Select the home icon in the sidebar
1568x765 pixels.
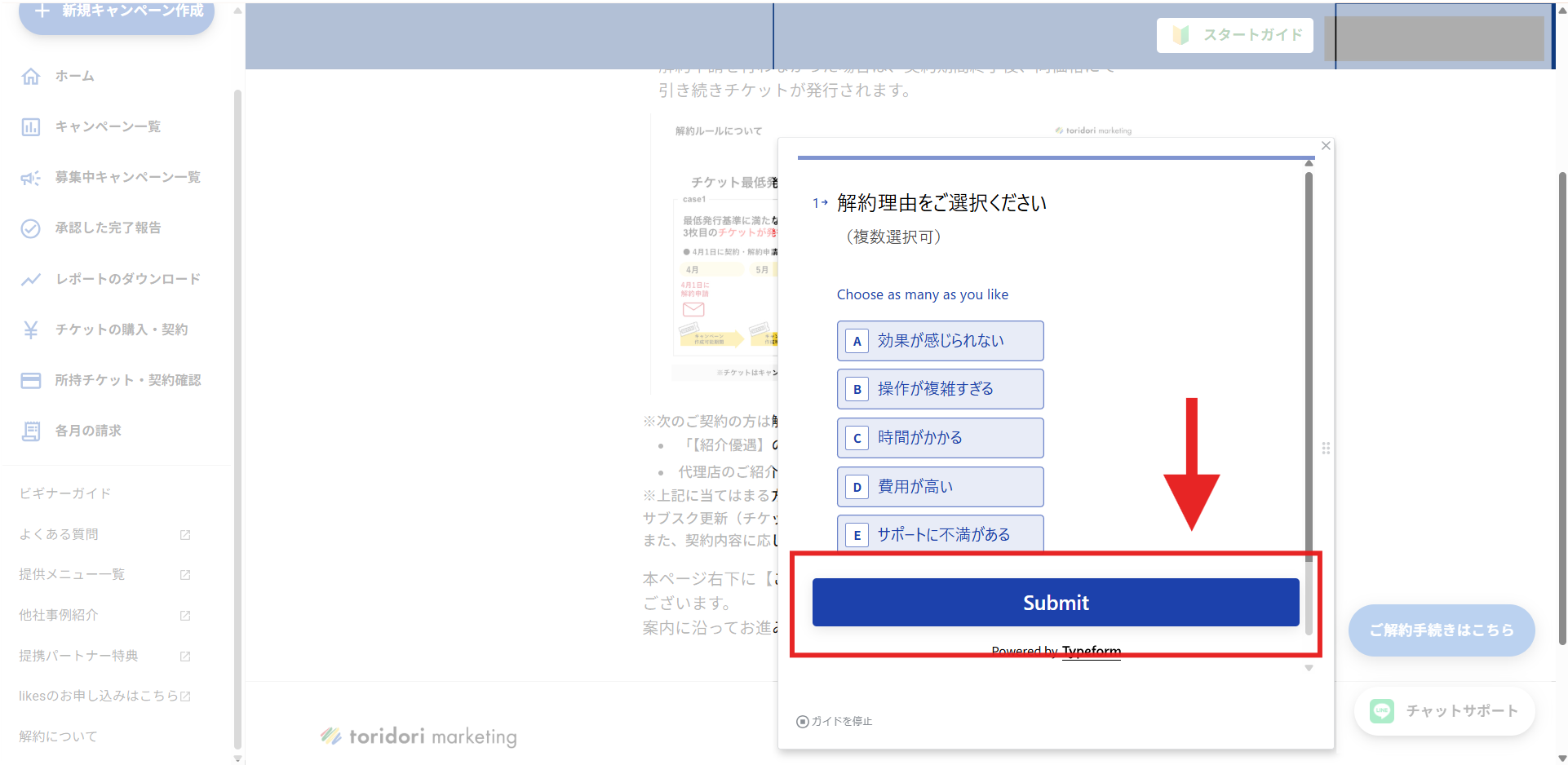coord(31,76)
